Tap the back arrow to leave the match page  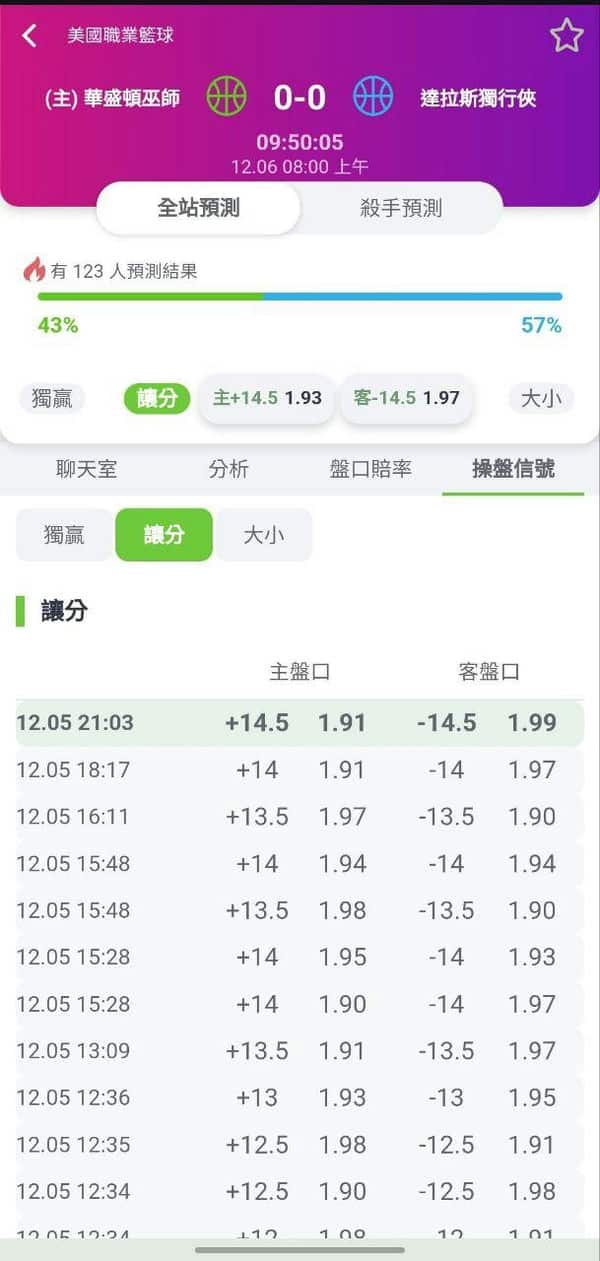coord(27,34)
